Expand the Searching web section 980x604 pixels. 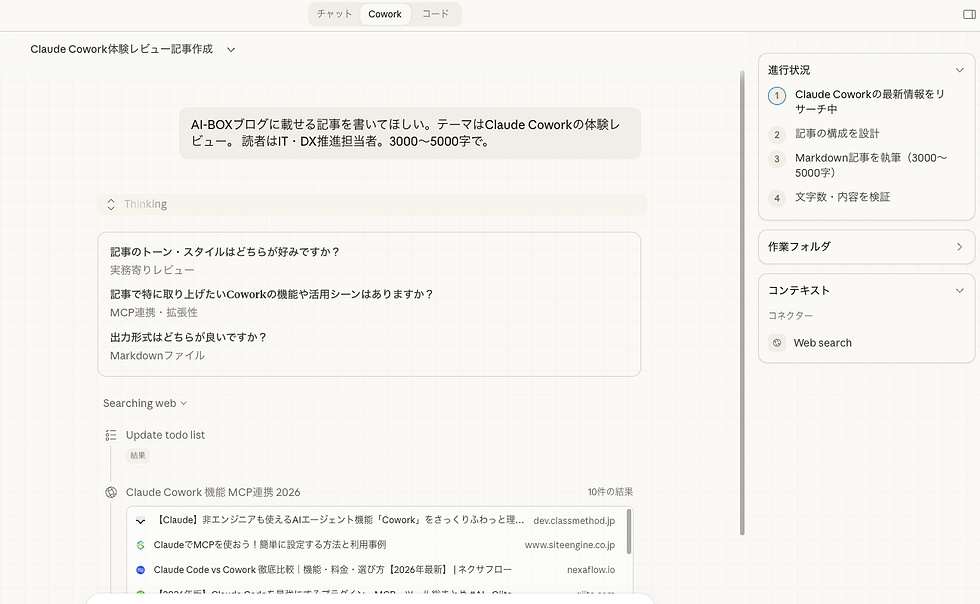point(145,403)
